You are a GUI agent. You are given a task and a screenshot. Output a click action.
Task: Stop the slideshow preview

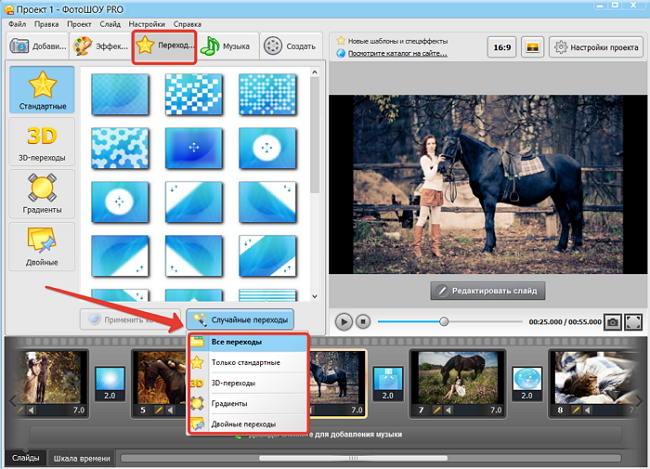[x=363, y=321]
